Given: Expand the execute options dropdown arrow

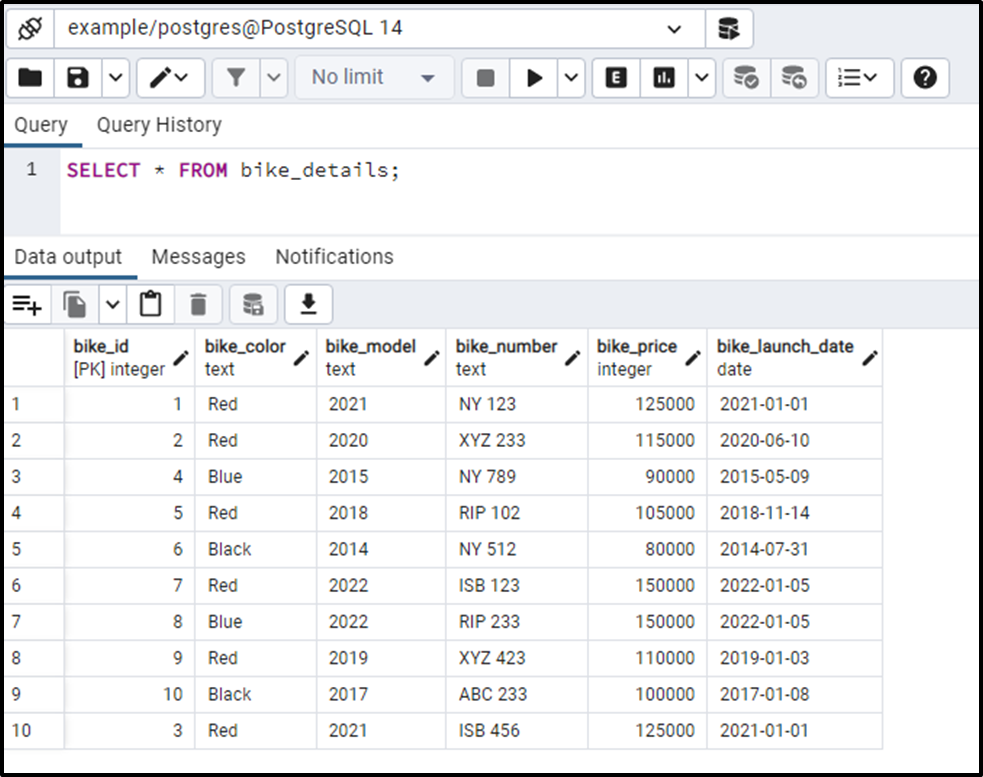Looking at the screenshot, I should 571,78.
